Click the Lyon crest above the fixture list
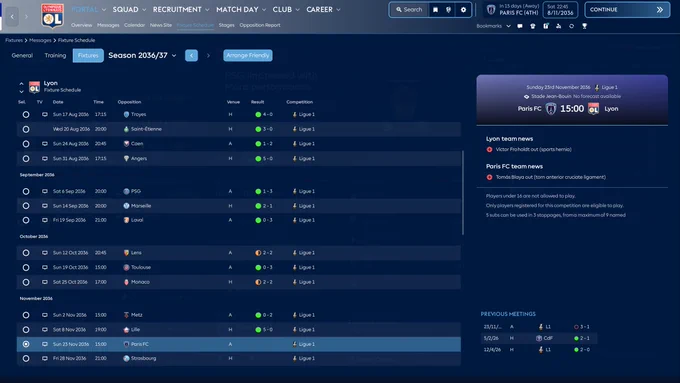The width and height of the screenshot is (680, 383). click(34, 87)
